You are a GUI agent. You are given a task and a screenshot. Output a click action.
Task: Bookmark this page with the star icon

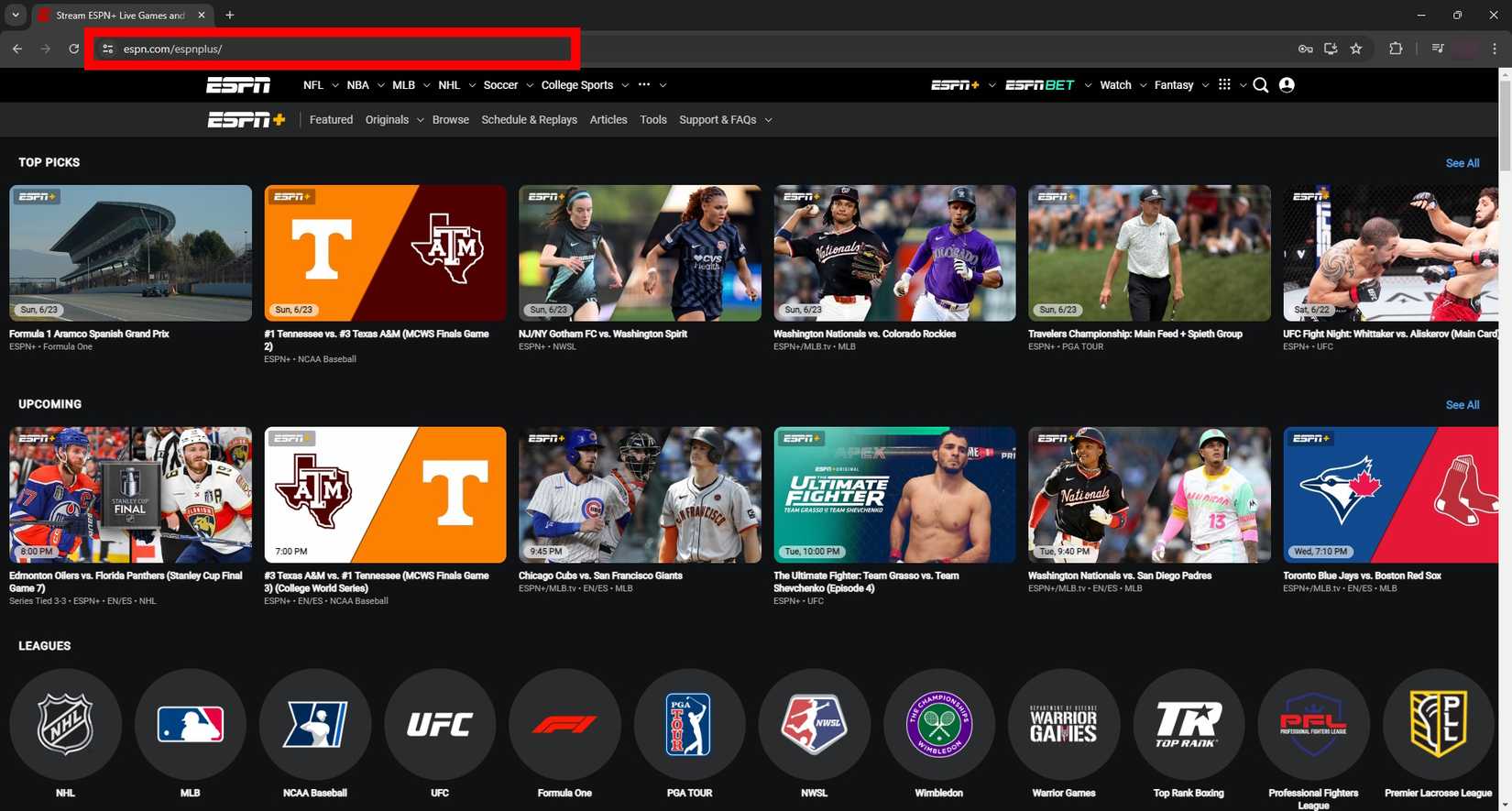tap(1356, 49)
